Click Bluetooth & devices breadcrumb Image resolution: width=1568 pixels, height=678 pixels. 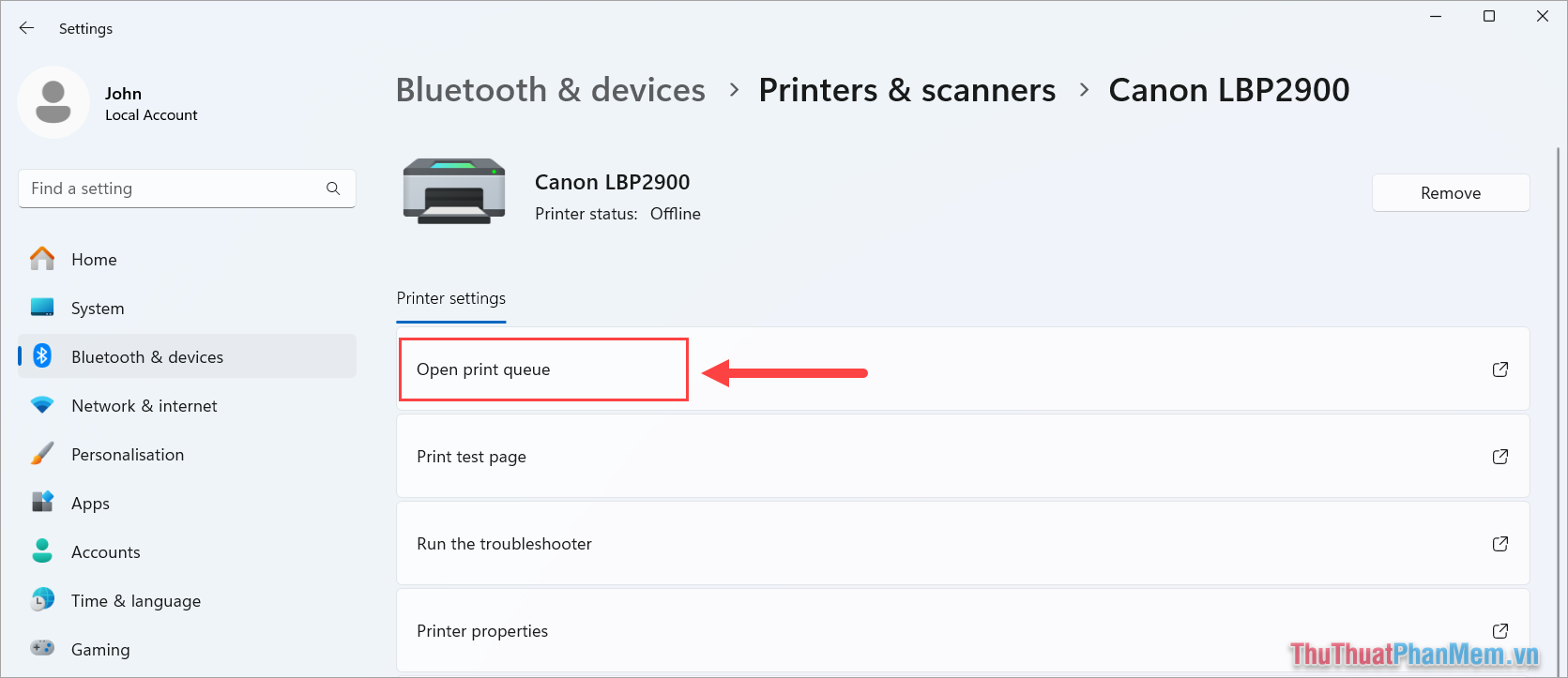[551, 90]
